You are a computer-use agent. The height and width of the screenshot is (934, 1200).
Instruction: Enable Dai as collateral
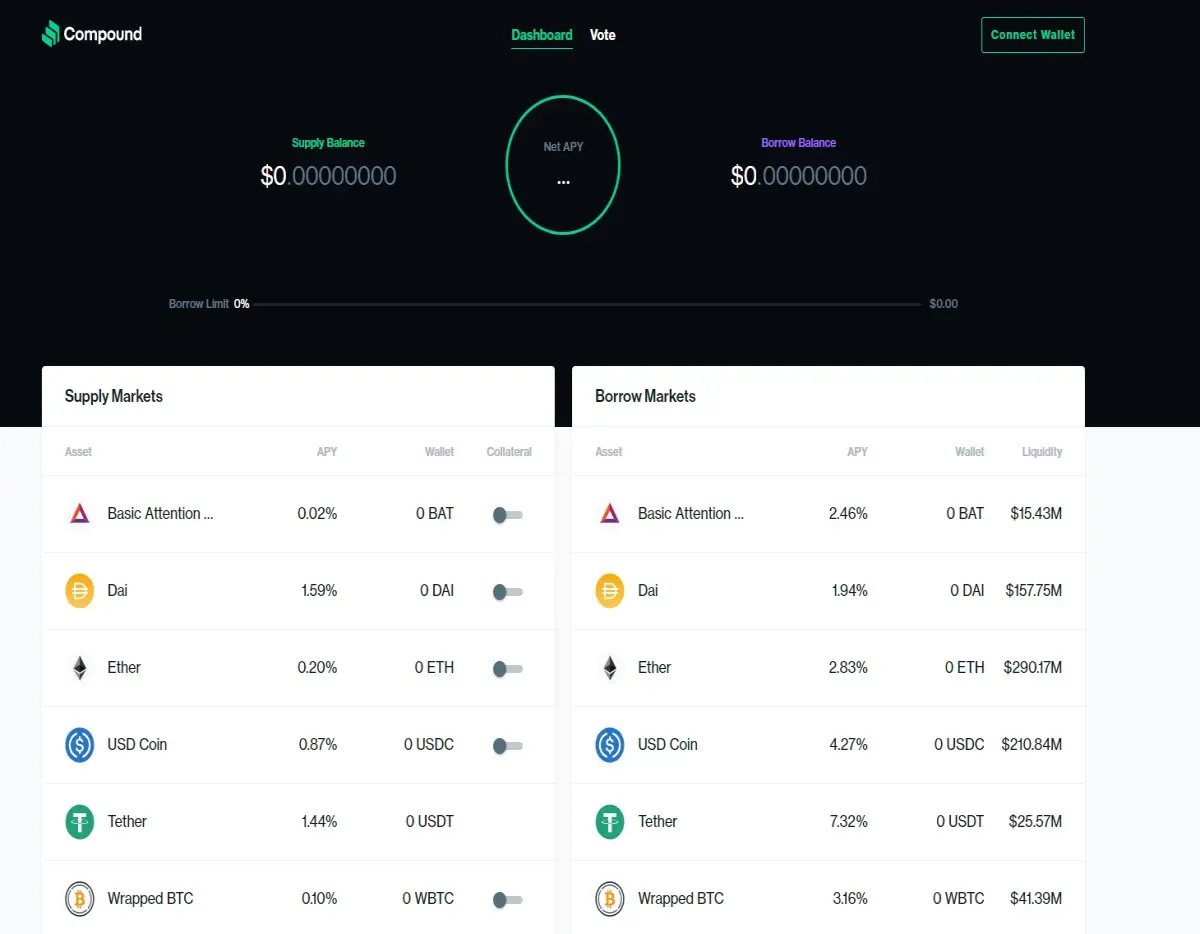[x=507, y=592]
